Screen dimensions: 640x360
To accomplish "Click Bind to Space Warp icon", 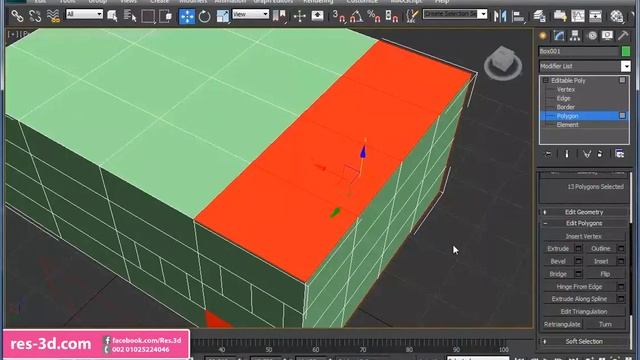I will click(x=53, y=16).
